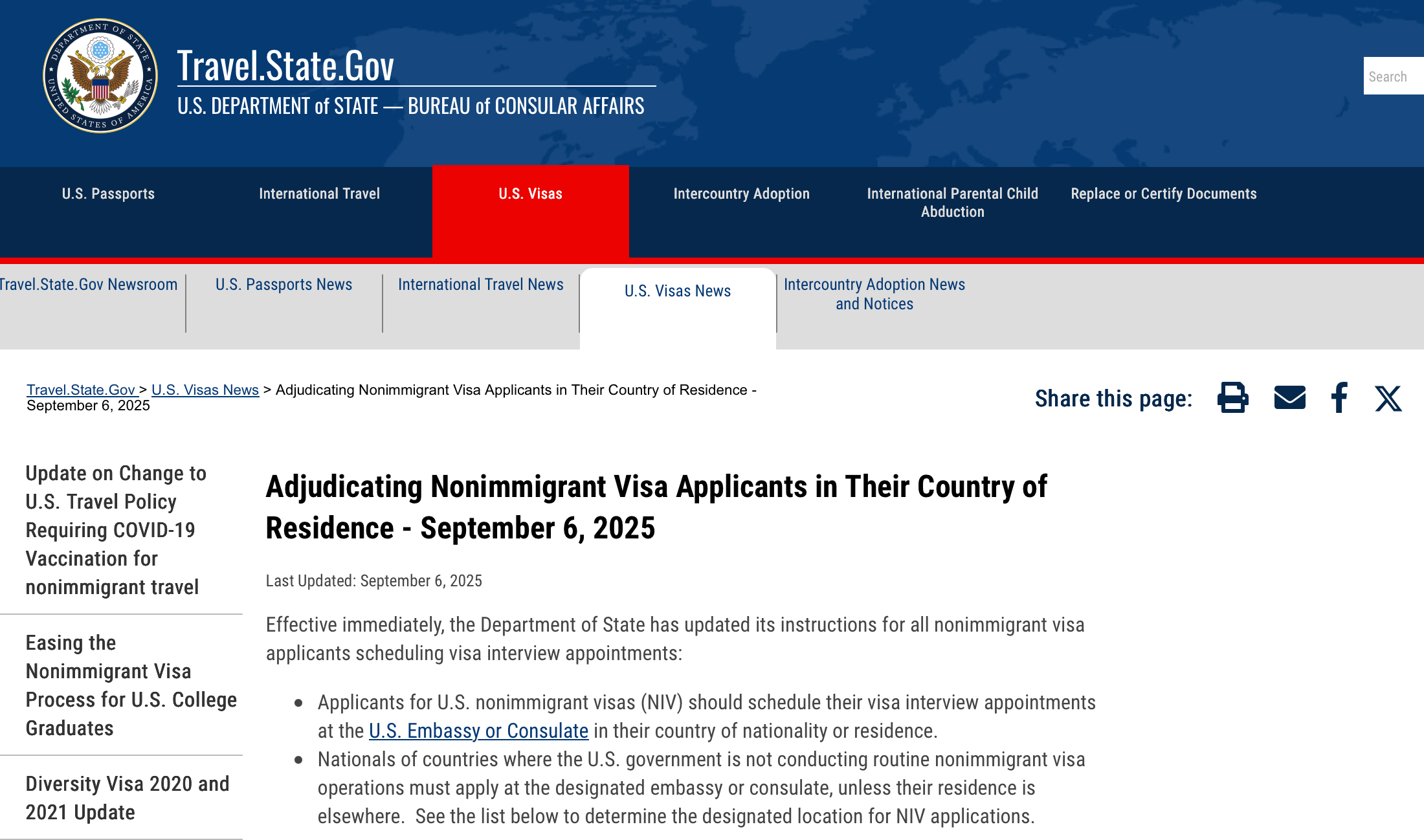Share page via email envelope icon
The width and height of the screenshot is (1424, 840).
click(1289, 398)
